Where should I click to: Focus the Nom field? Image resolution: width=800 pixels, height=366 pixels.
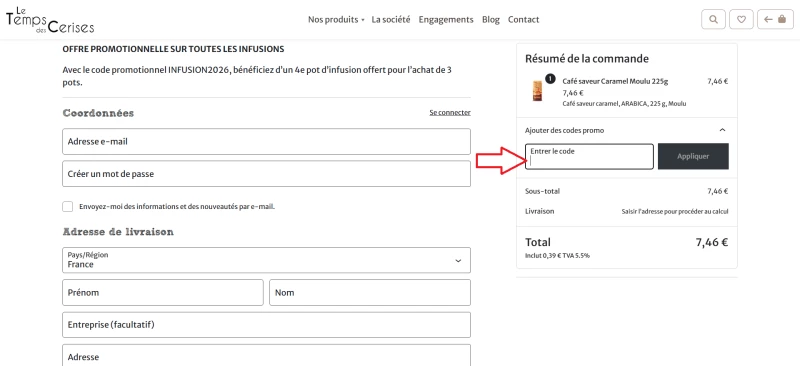coord(370,292)
